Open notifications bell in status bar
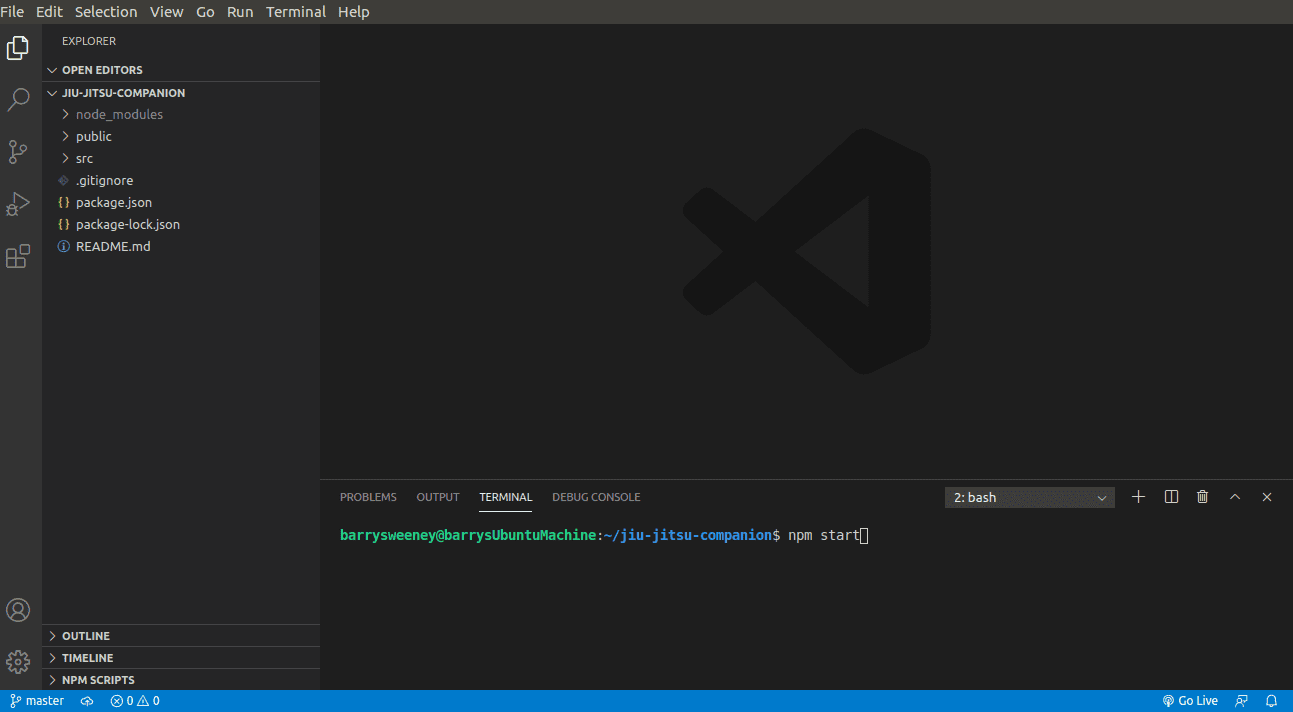 tap(1272, 701)
